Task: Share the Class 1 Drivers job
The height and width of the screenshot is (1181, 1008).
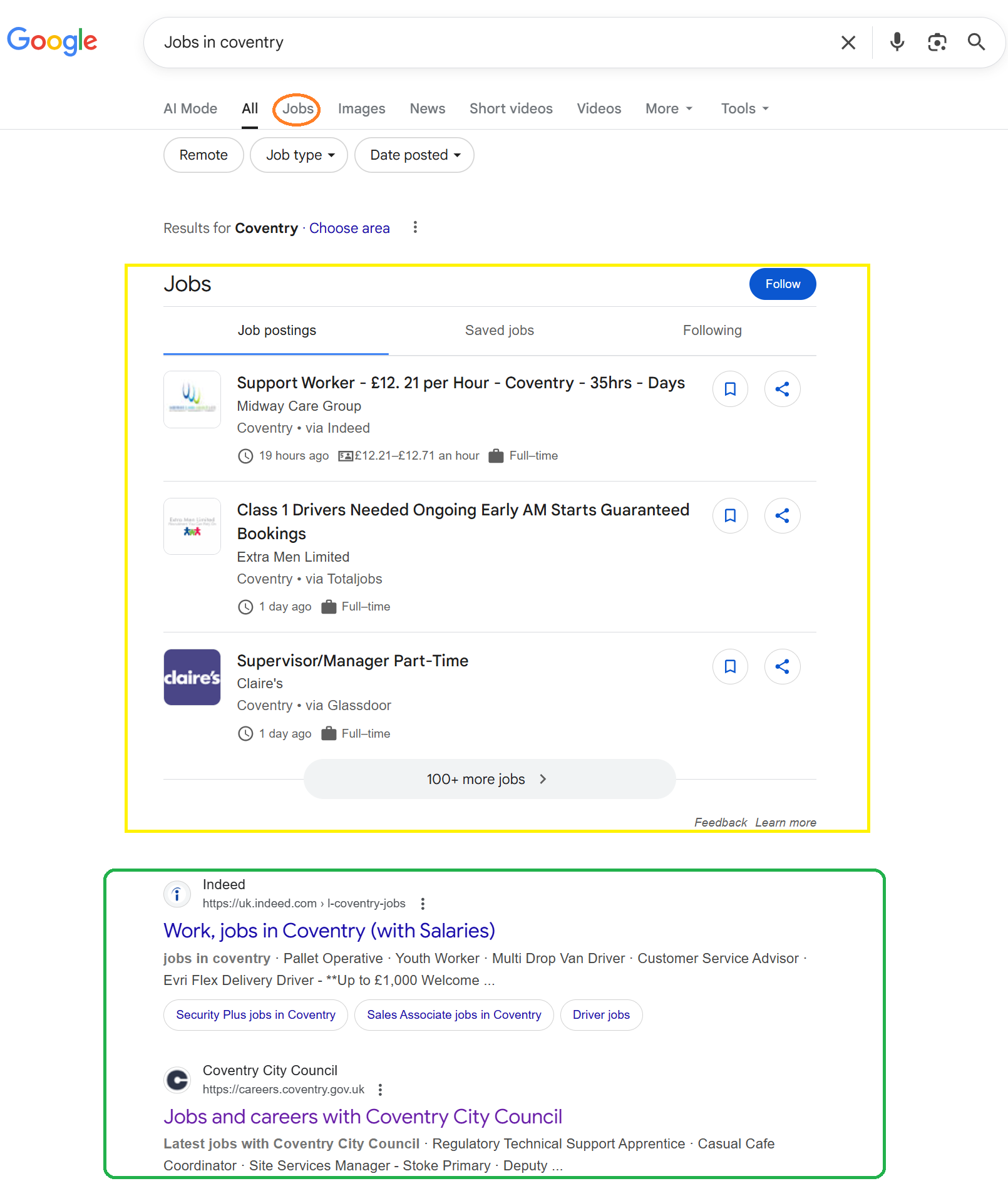Action: click(782, 515)
